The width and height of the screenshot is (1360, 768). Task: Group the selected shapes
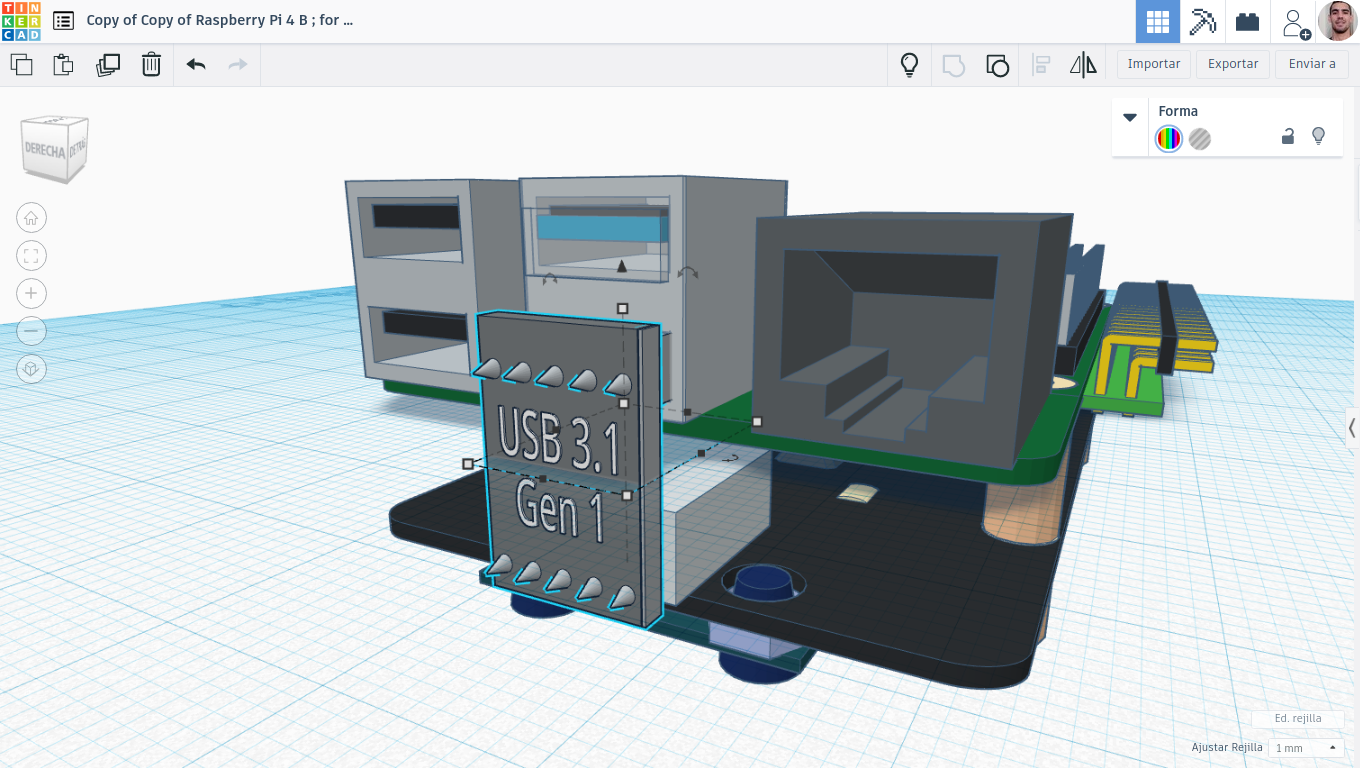(954, 65)
